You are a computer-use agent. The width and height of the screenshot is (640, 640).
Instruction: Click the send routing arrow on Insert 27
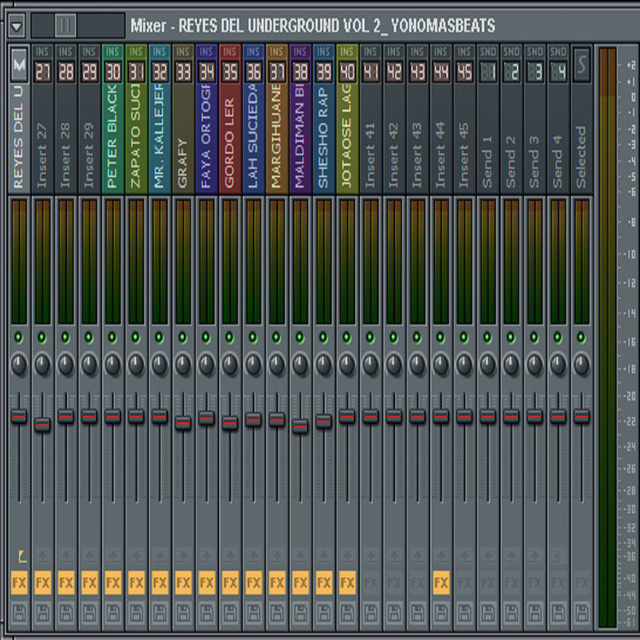42,557
